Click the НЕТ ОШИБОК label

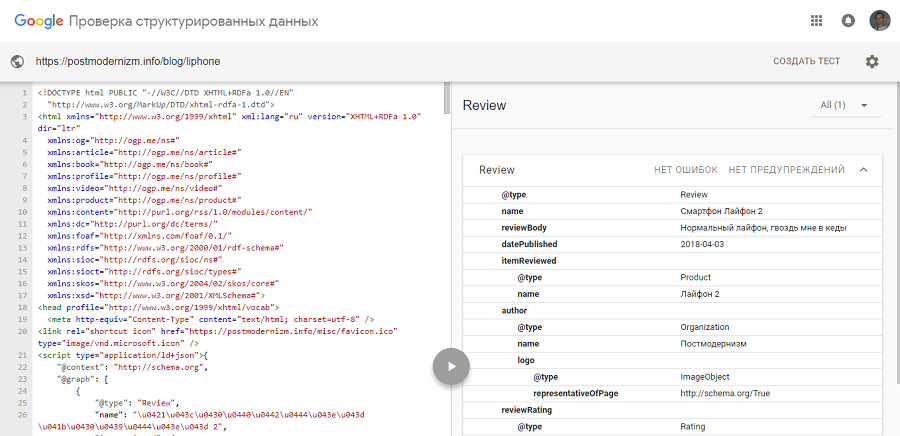686,170
